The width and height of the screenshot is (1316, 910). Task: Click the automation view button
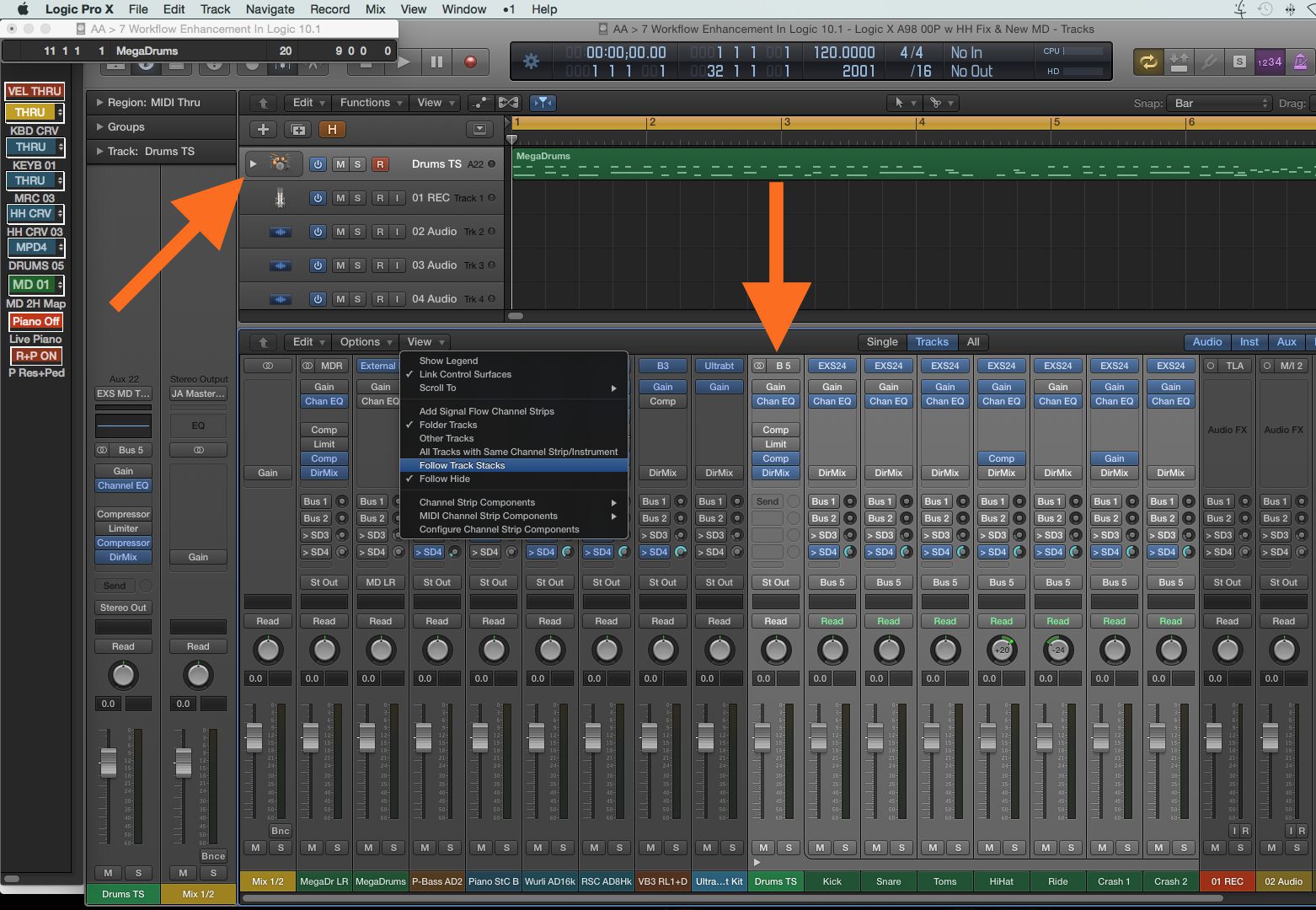[480, 103]
